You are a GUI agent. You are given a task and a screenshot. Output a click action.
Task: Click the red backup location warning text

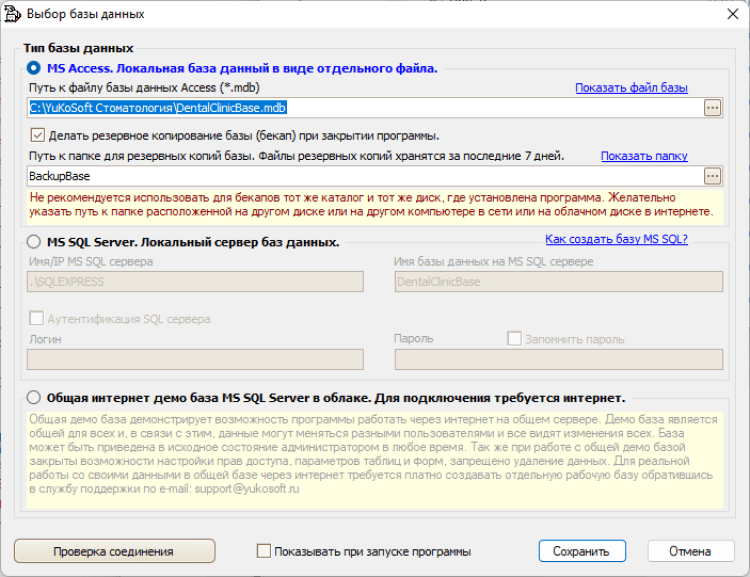click(371, 205)
